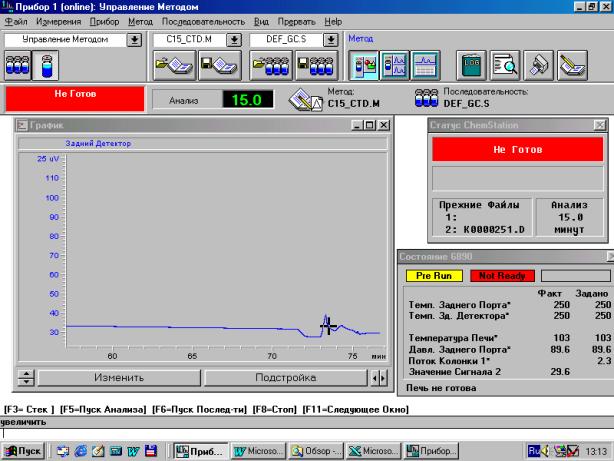
Task: Open the Пуск start button
Action: 23,451
